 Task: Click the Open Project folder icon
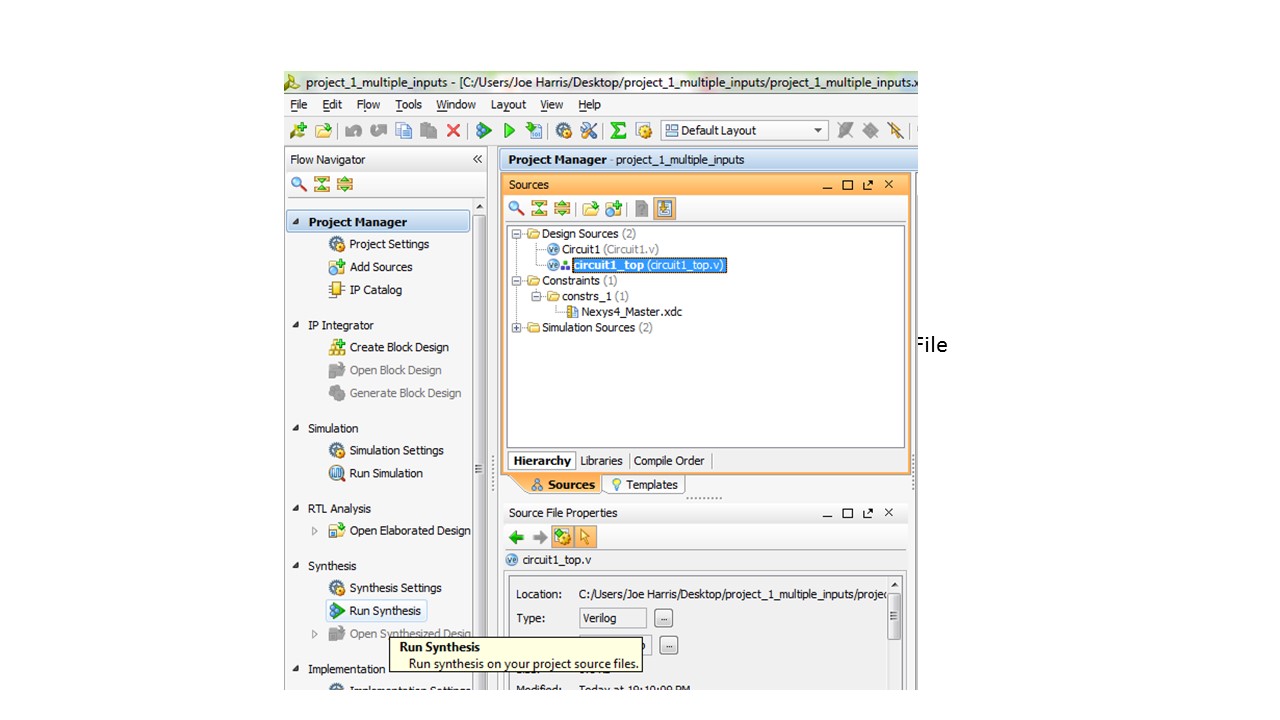[x=323, y=130]
